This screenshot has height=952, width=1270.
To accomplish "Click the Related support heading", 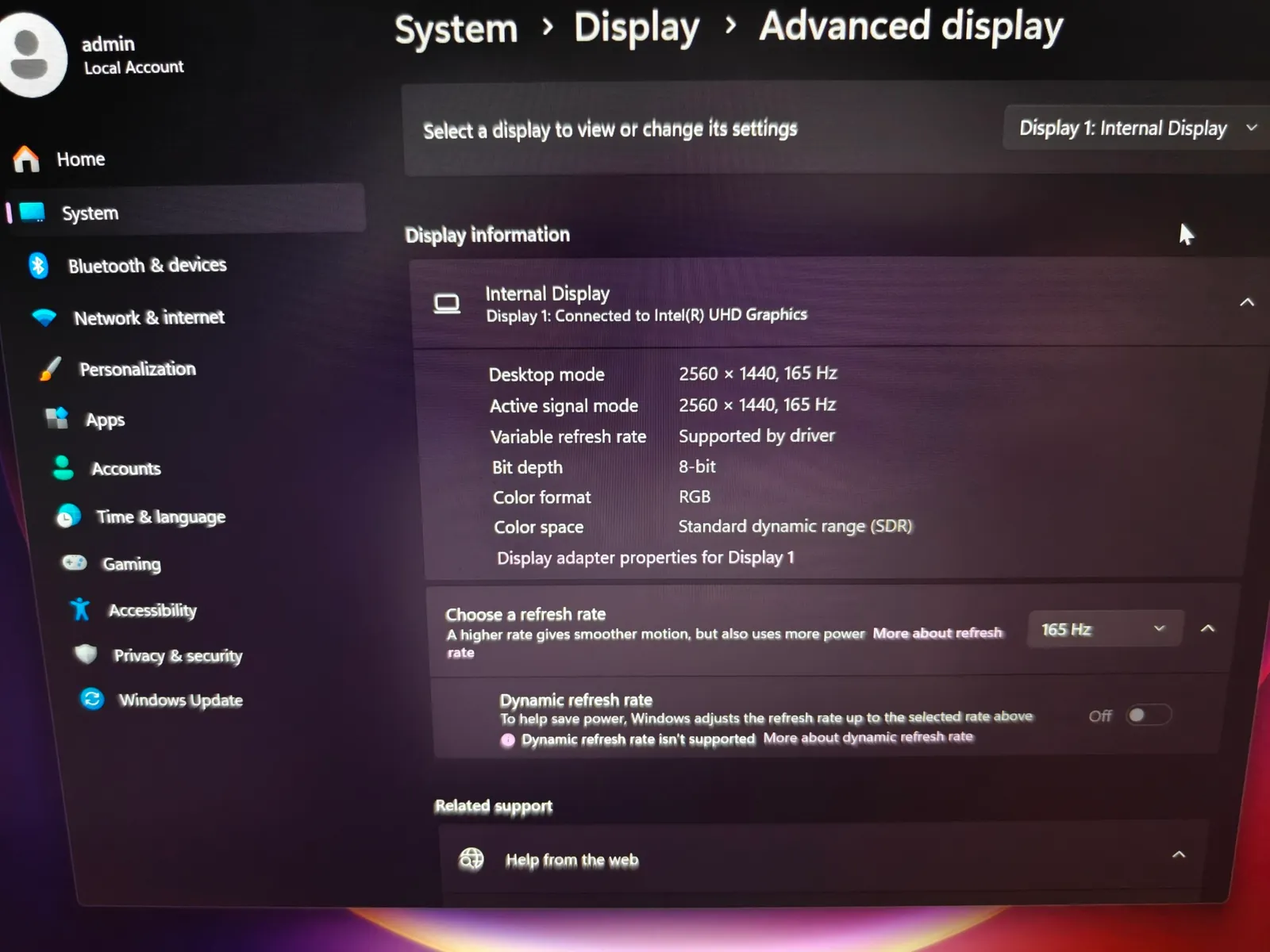I will 494,806.
